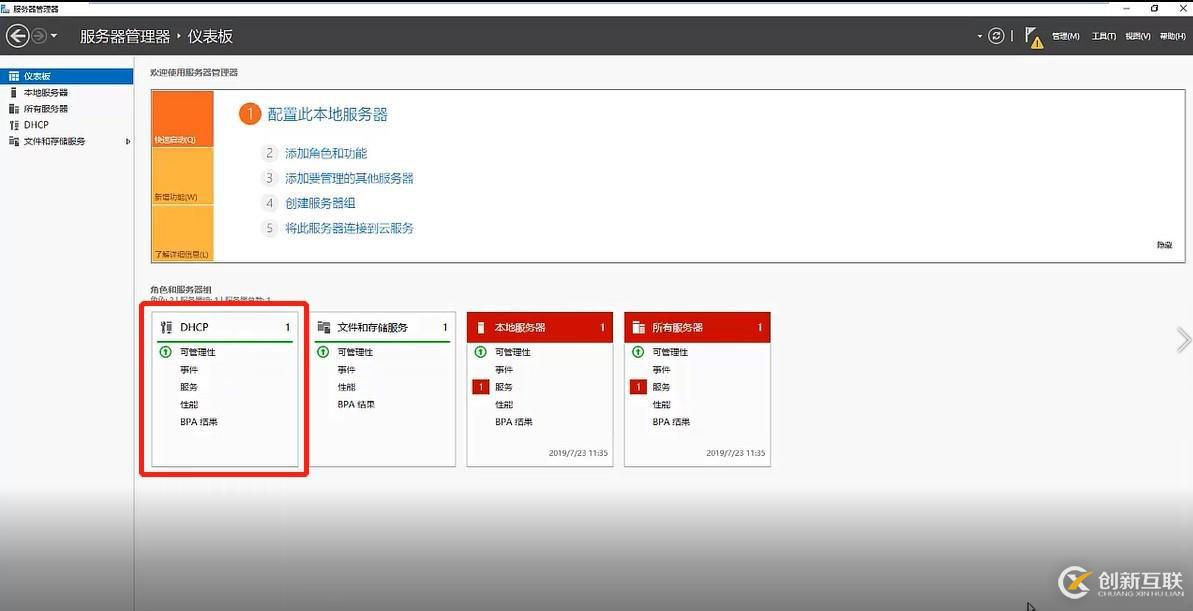Click 性能 in the DHCP tile
The width and height of the screenshot is (1193, 611).
(189, 405)
